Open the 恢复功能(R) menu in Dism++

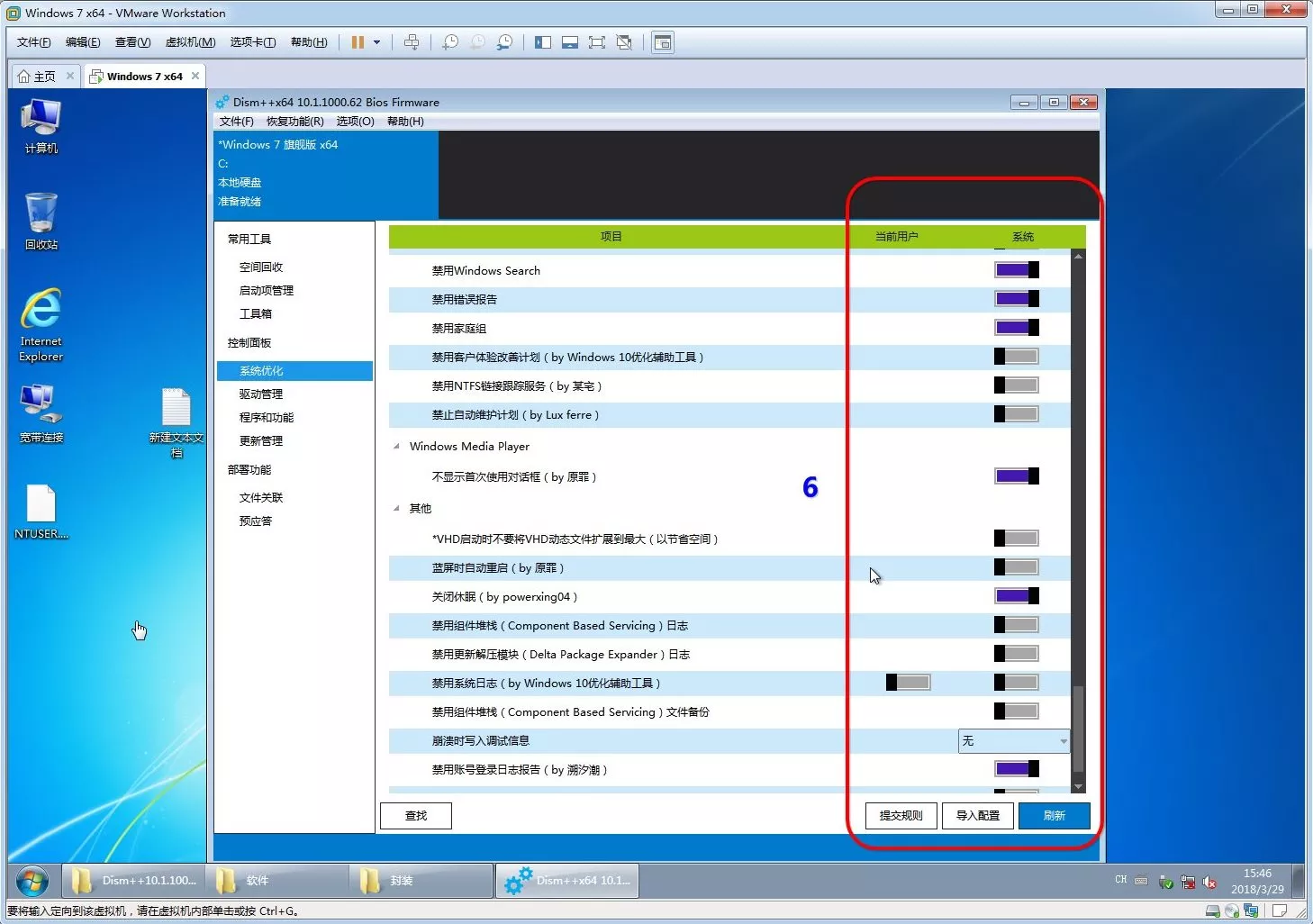(x=294, y=122)
